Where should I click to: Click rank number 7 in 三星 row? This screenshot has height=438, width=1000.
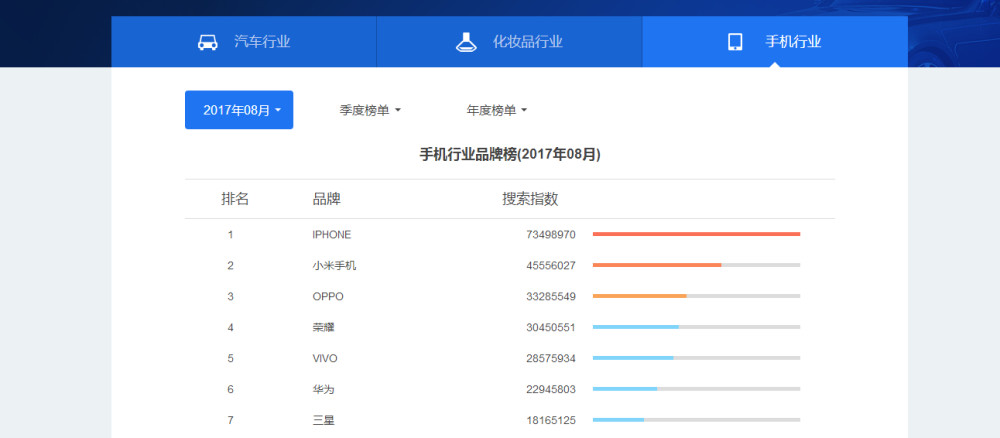point(230,420)
